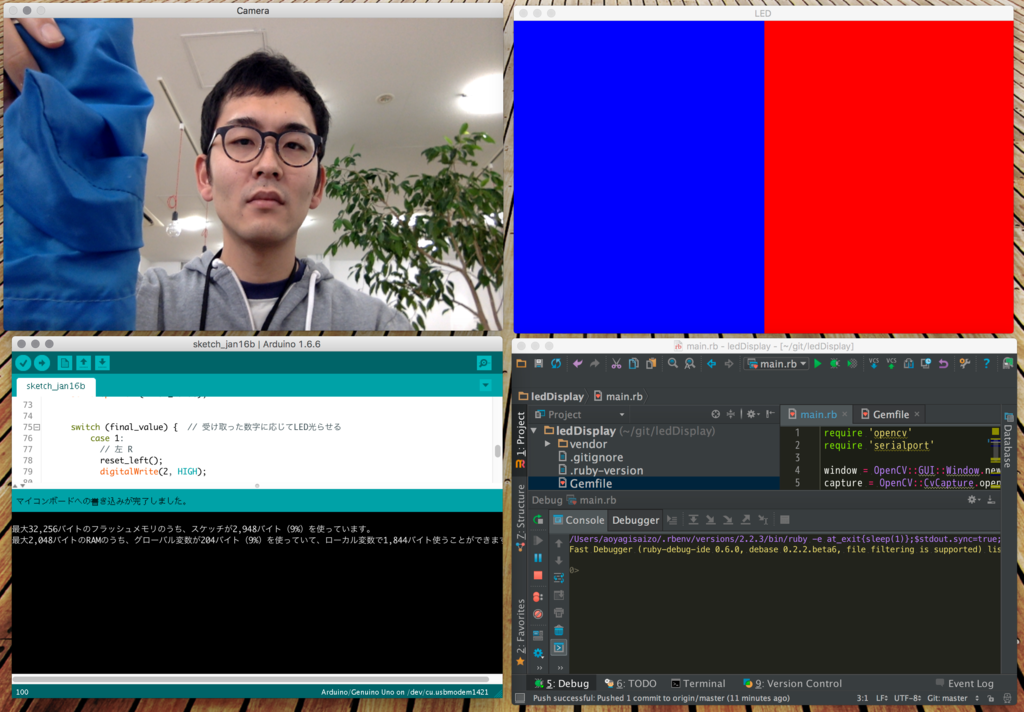Open Event Log panel

tap(965, 683)
